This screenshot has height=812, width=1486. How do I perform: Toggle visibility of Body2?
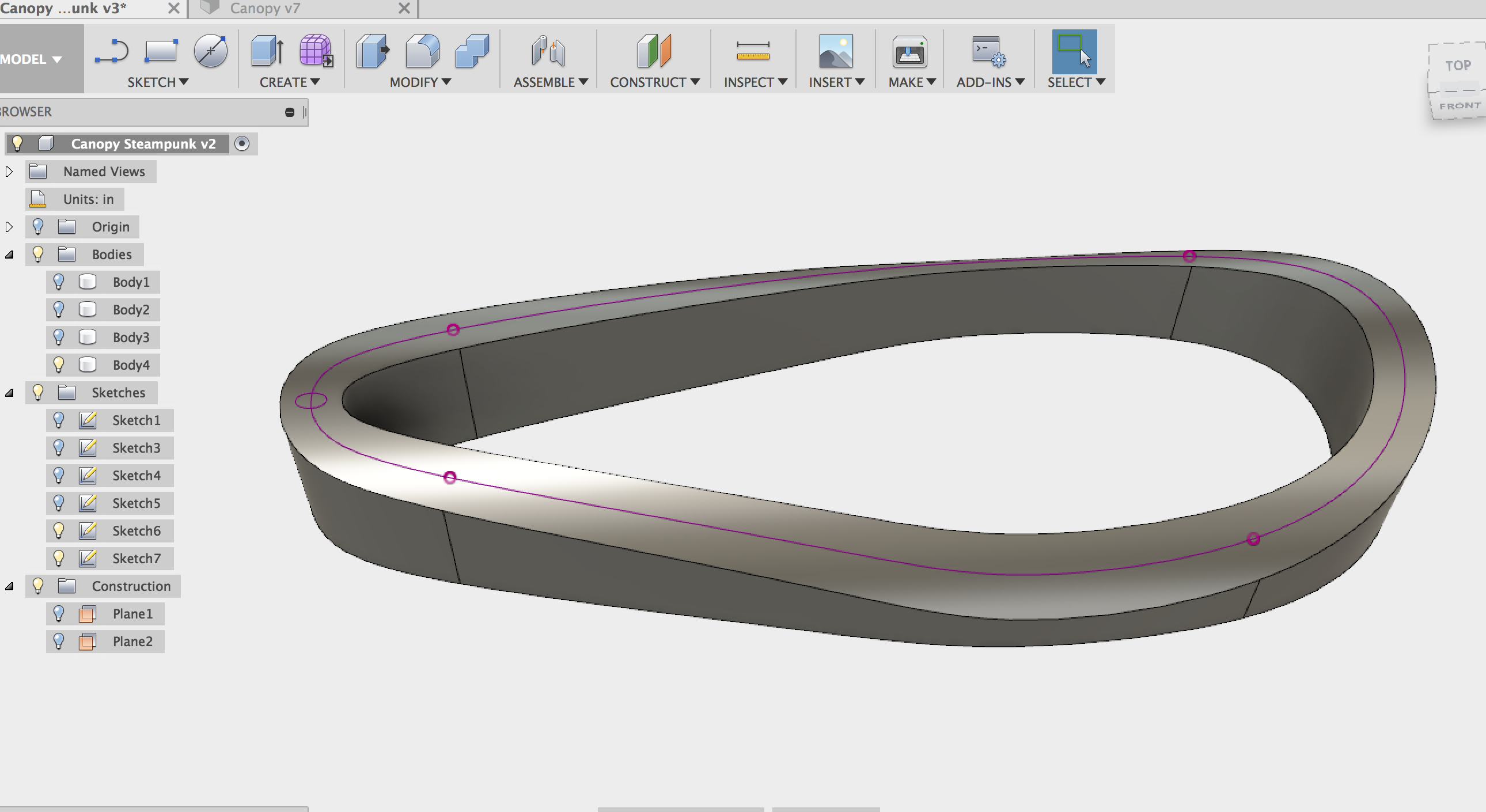[x=58, y=309]
